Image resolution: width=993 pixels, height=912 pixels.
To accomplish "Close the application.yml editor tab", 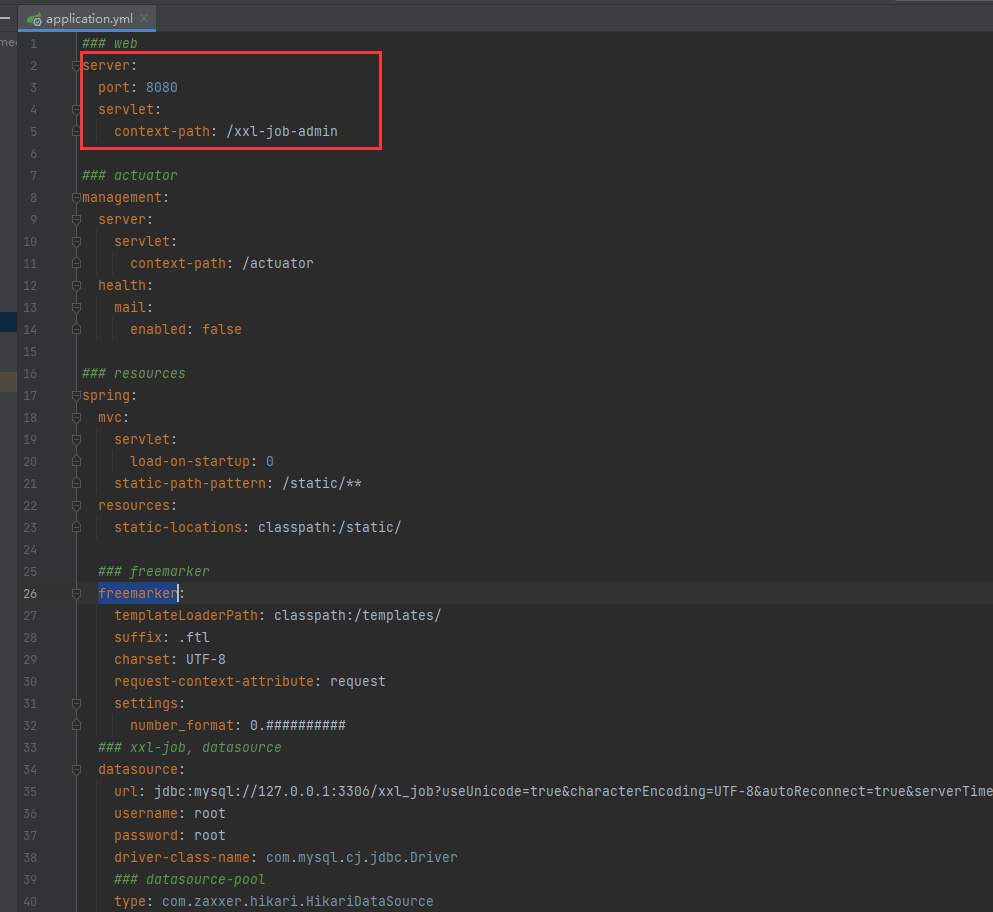I will pos(144,19).
